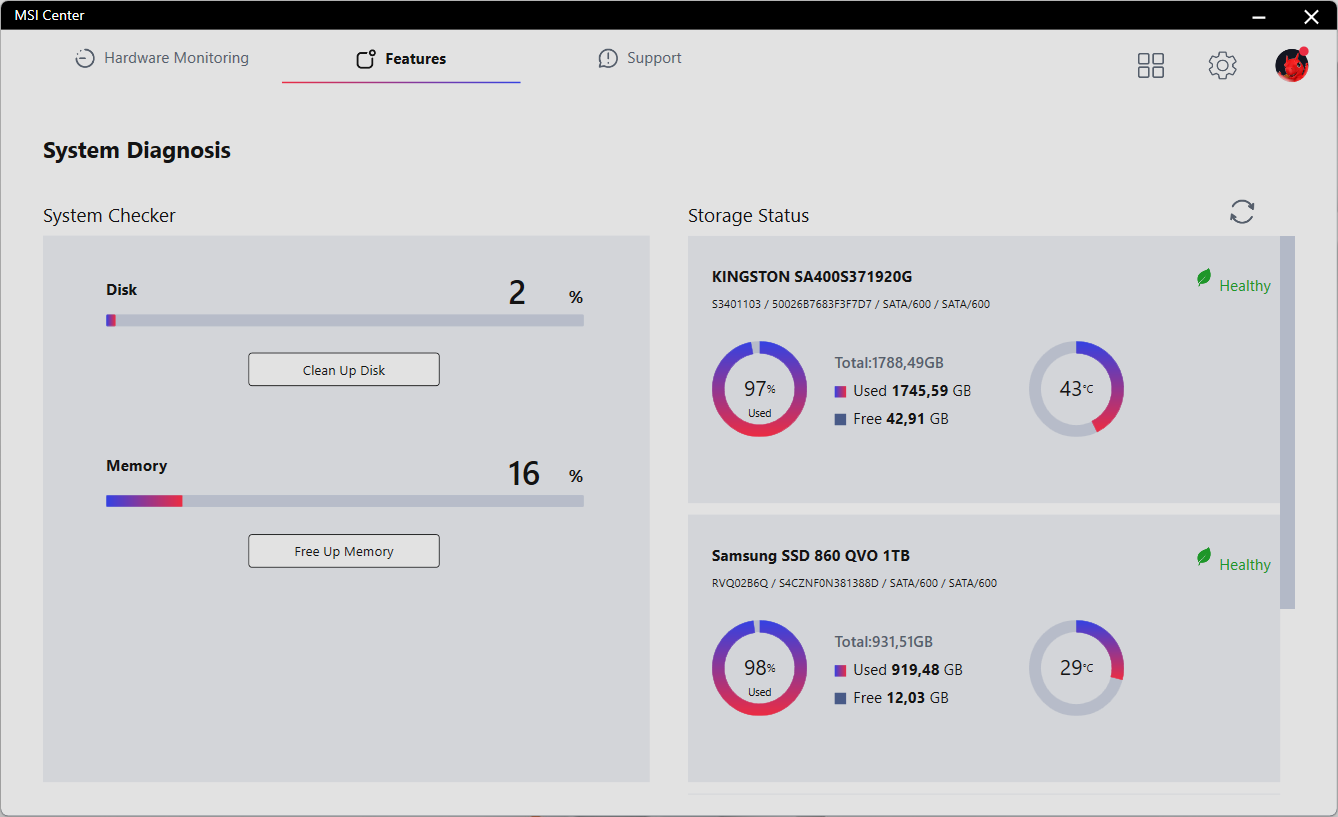Click Healthy leaf icon for Samsung SSD

(x=1204, y=557)
